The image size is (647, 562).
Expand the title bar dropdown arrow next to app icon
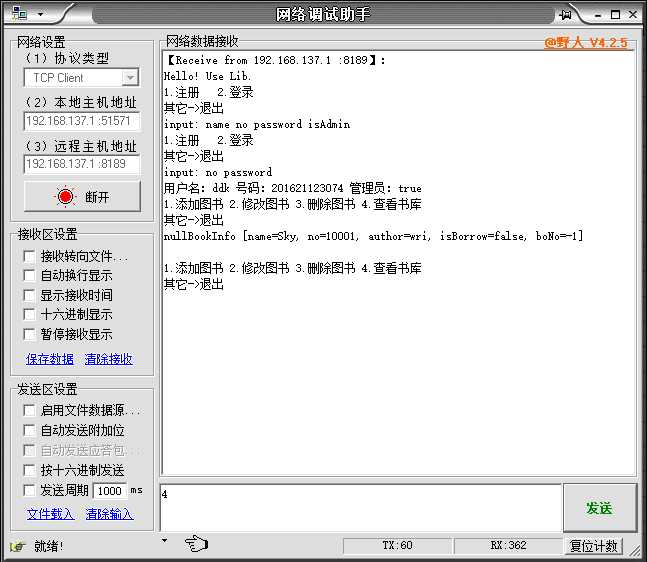[x=40, y=14]
